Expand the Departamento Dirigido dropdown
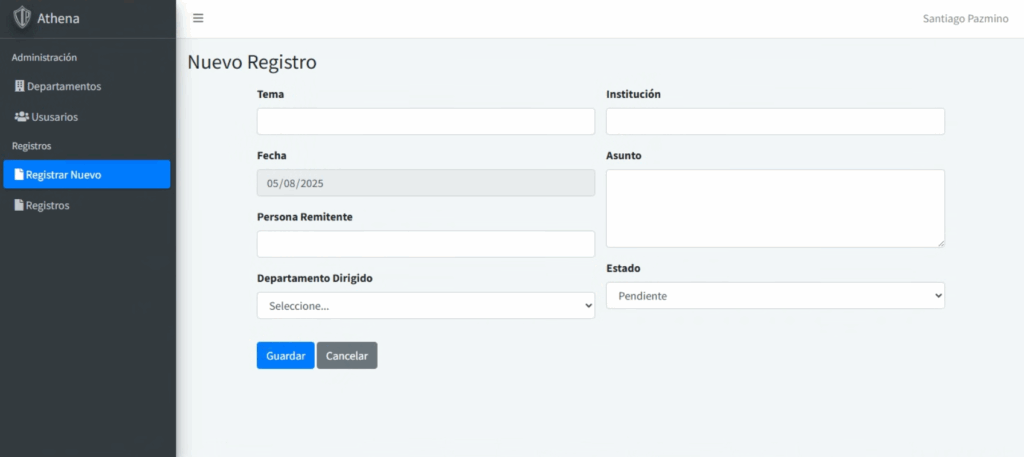The width and height of the screenshot is (1024, 457). (425, 306)
